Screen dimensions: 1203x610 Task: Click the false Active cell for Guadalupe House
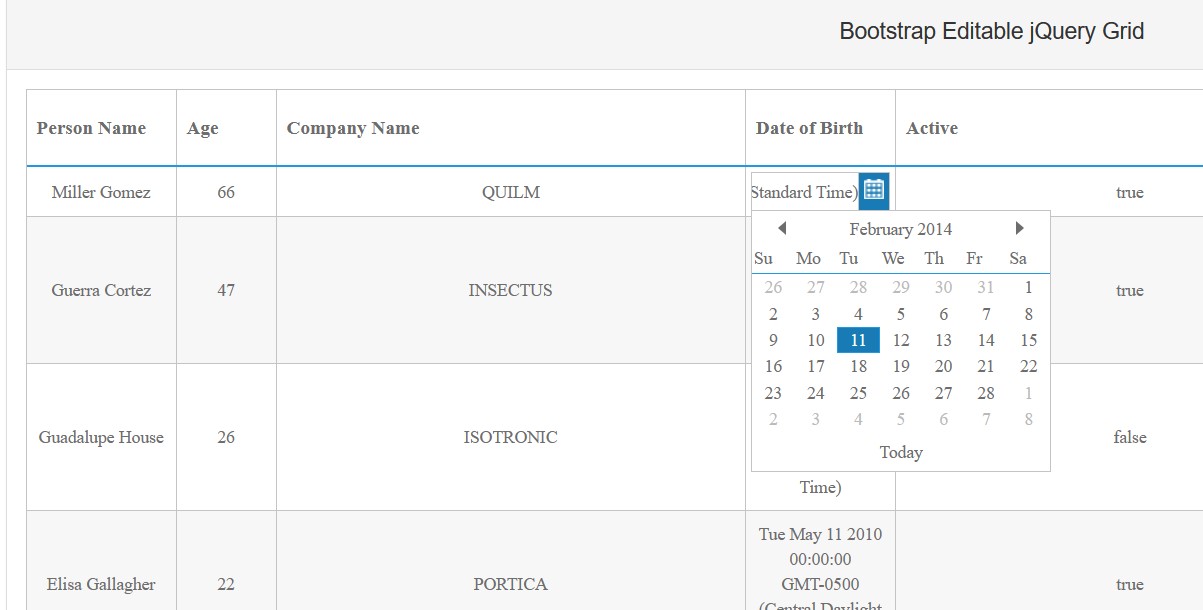pos(1129,437)
